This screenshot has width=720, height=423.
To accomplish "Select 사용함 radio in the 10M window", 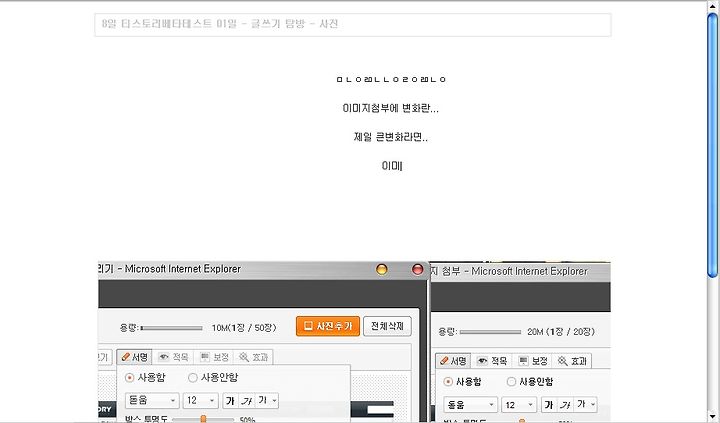I will pyautogui.click(x=129, y=378).
